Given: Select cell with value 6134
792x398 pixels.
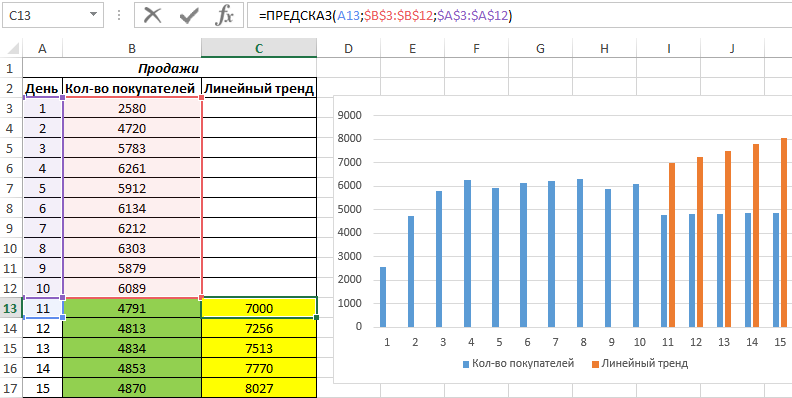Looking at the screenshot, I should pyautogui.click(x=132, y=208).
